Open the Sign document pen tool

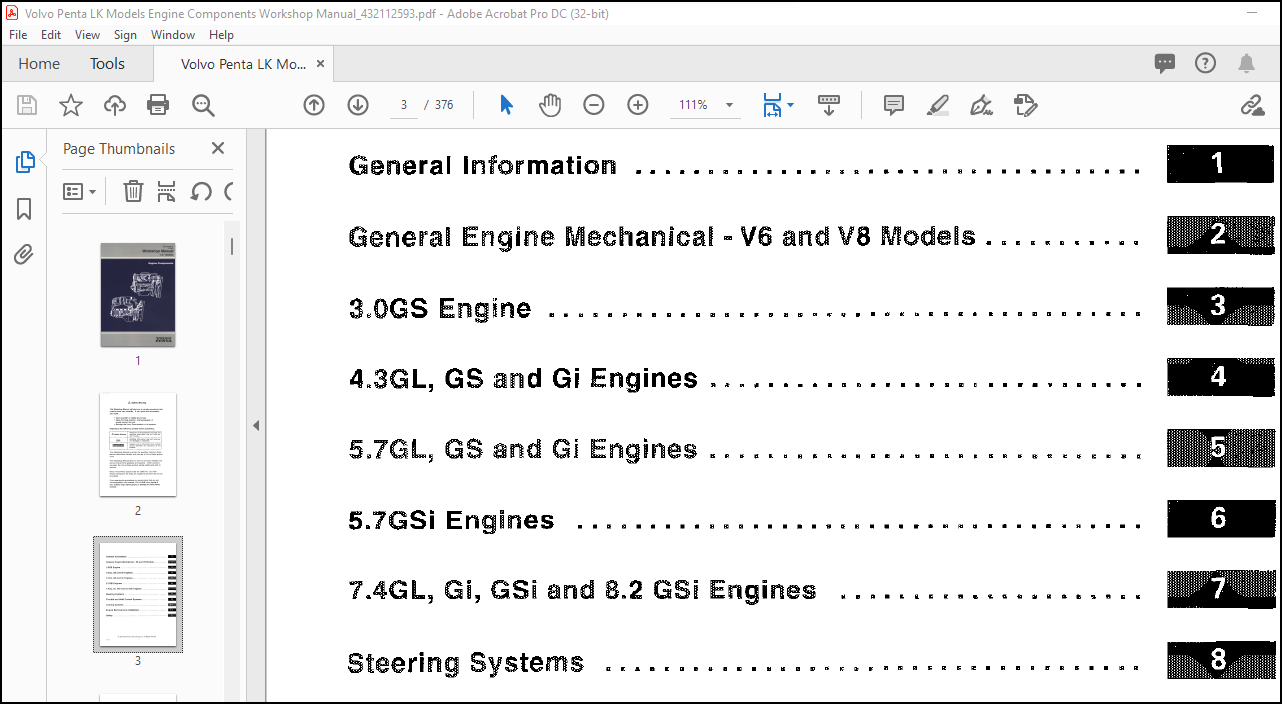[981, 105]
